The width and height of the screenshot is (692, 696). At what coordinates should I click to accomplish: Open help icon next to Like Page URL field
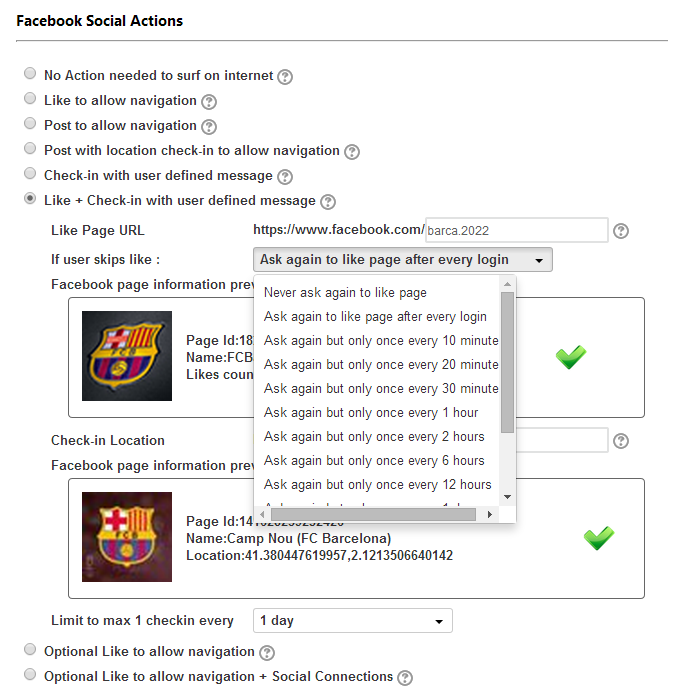(x=621, y=231)
